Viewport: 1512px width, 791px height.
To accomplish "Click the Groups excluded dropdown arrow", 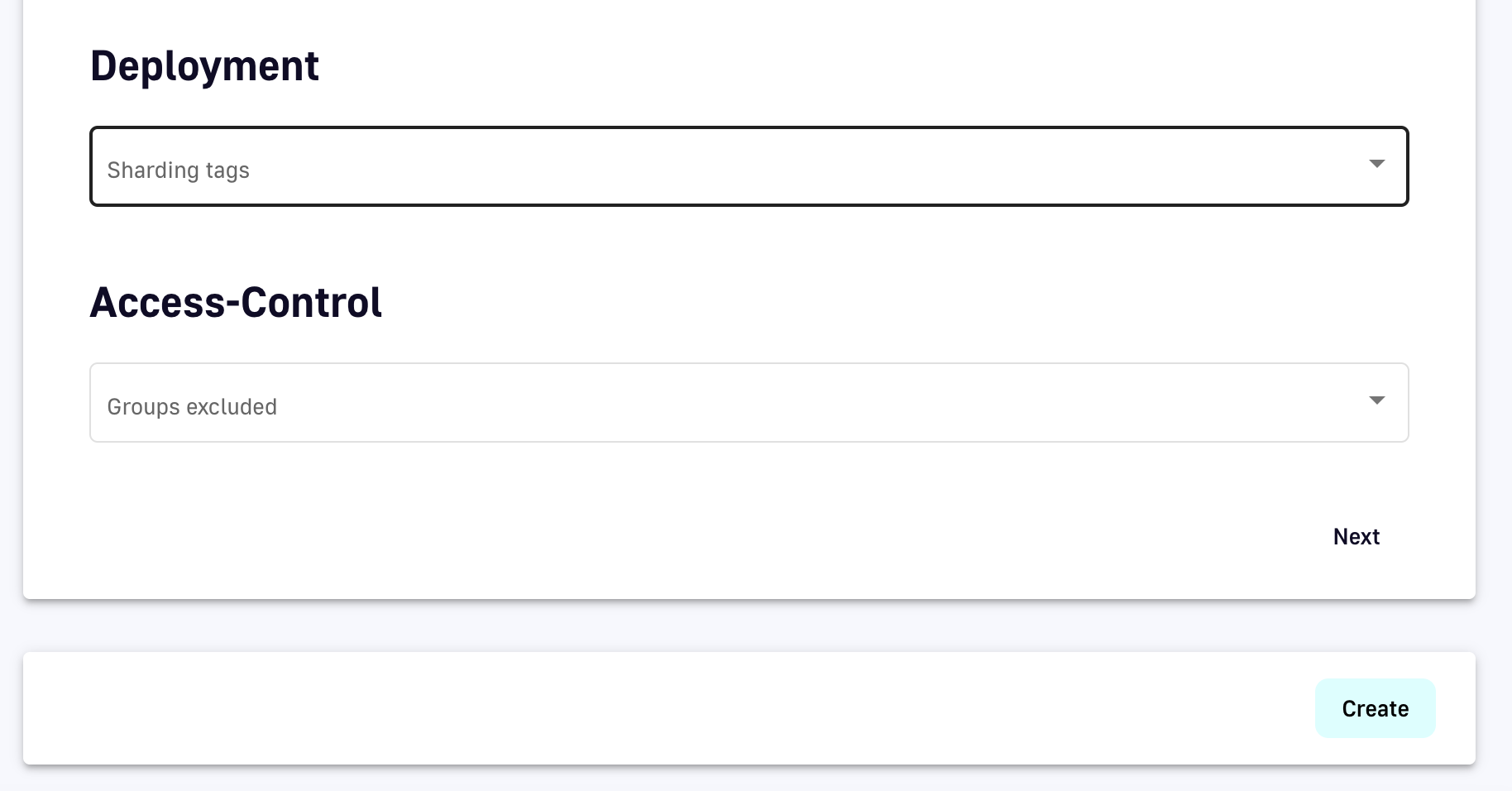I will (x=1376, y=400).
